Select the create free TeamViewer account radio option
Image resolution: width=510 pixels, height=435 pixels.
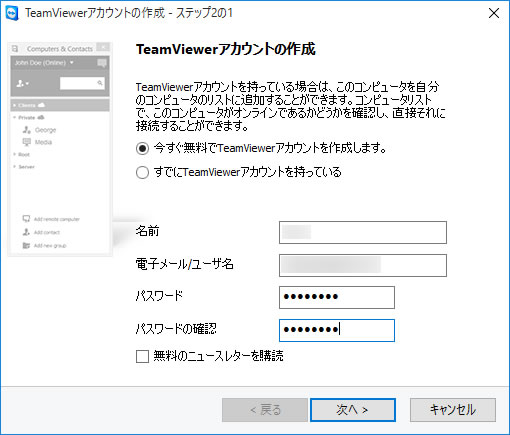coord(142,148)
